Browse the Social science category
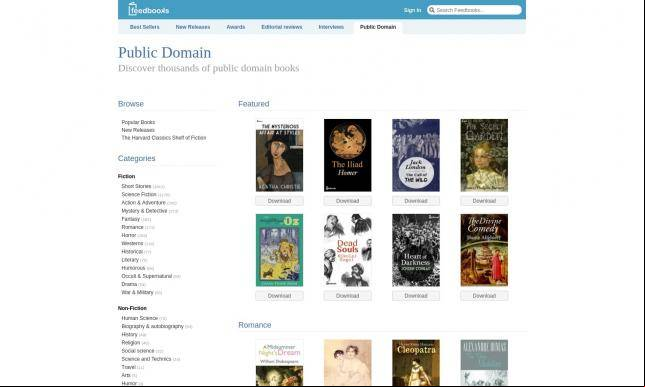 [x=138, y=351]
